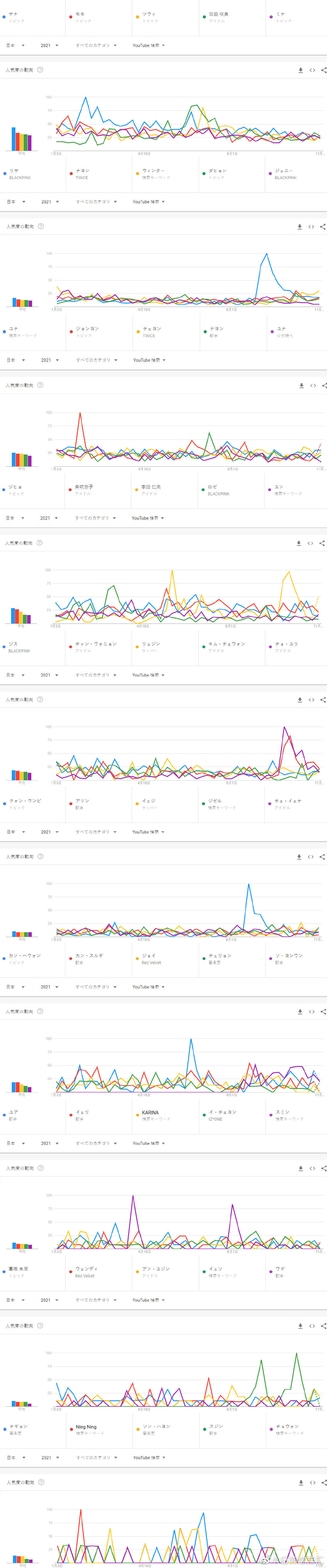The height and width of the screenshot is (1568, 327).
Task: Download the chart comparing ユア and KARINA
Action: click(x=300, y=1168)
